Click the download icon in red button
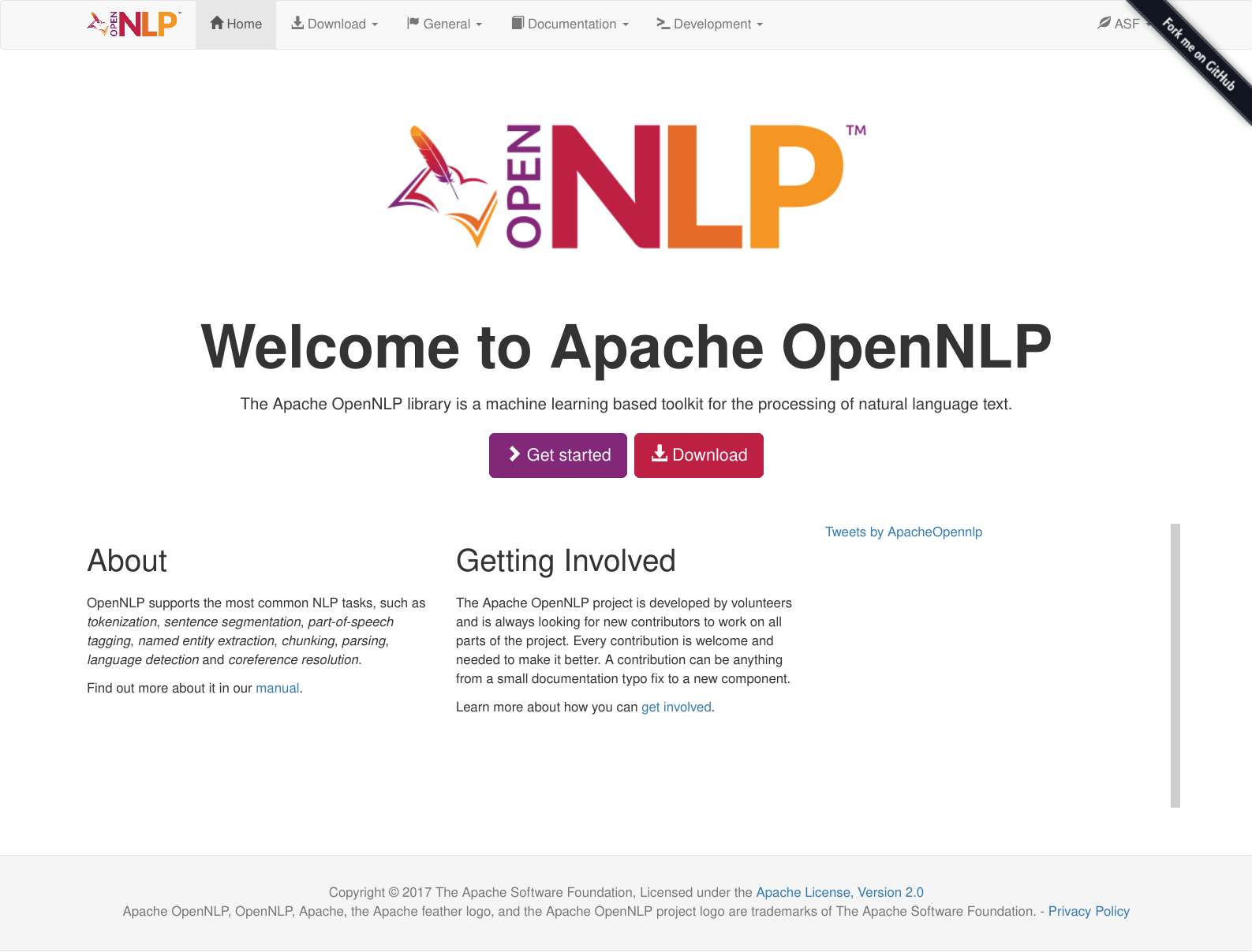 click(x=660, y=453)
